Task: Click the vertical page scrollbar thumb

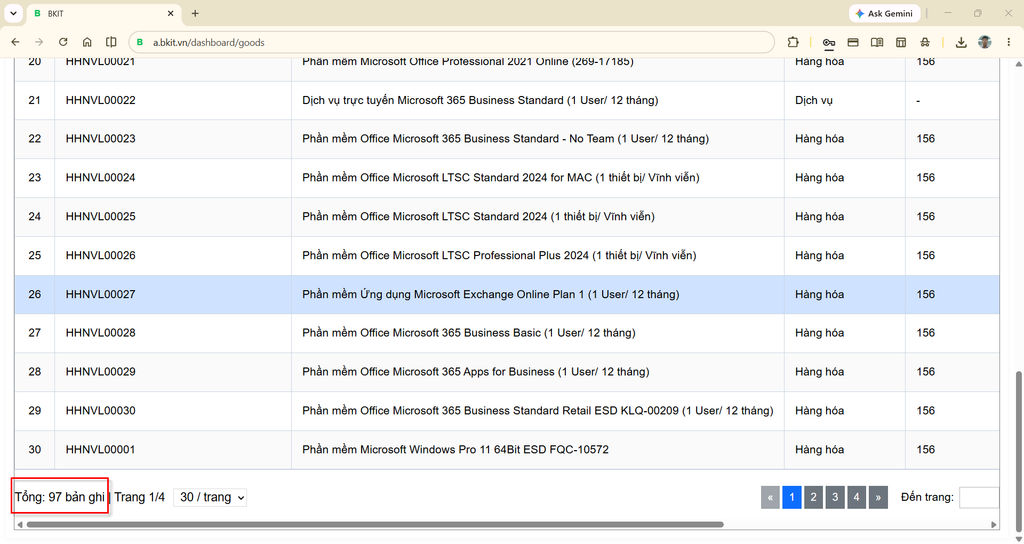Action: (x=1019, y=450)
